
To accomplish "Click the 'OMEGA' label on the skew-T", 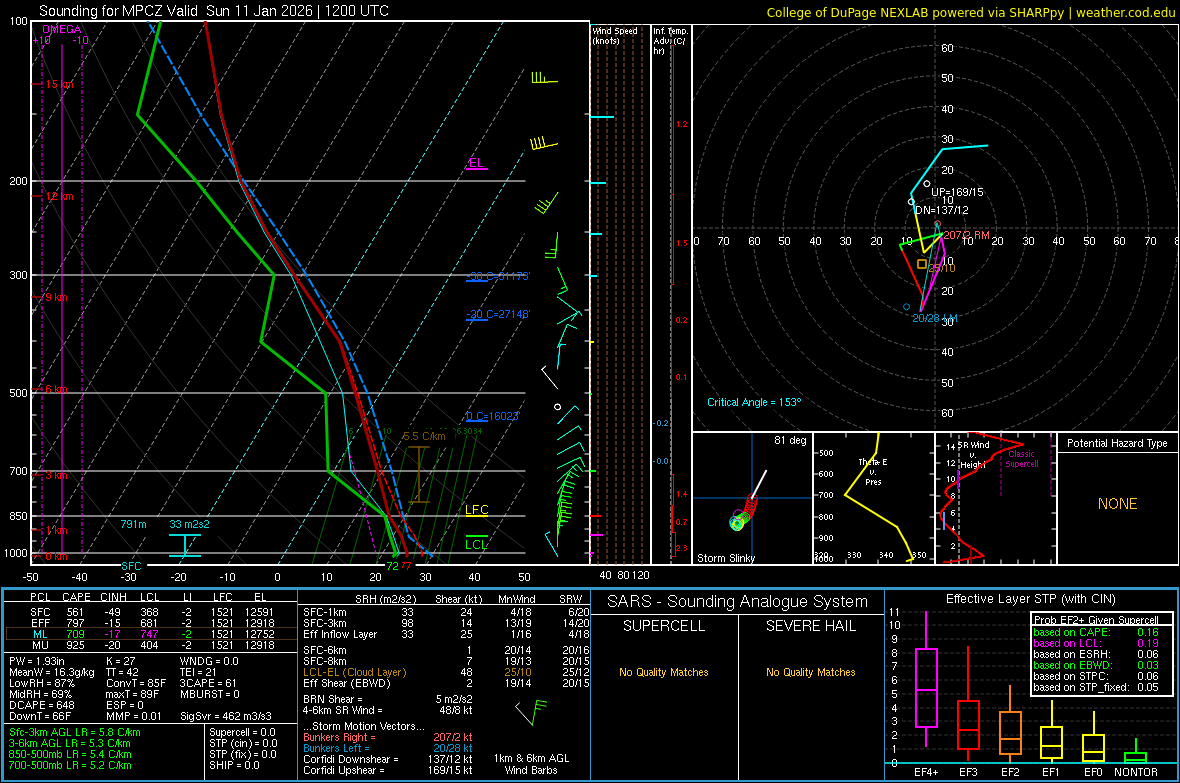I will tap(62, 29).
